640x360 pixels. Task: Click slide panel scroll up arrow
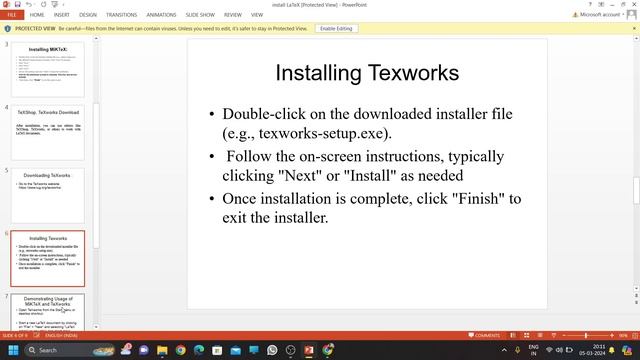96,39
